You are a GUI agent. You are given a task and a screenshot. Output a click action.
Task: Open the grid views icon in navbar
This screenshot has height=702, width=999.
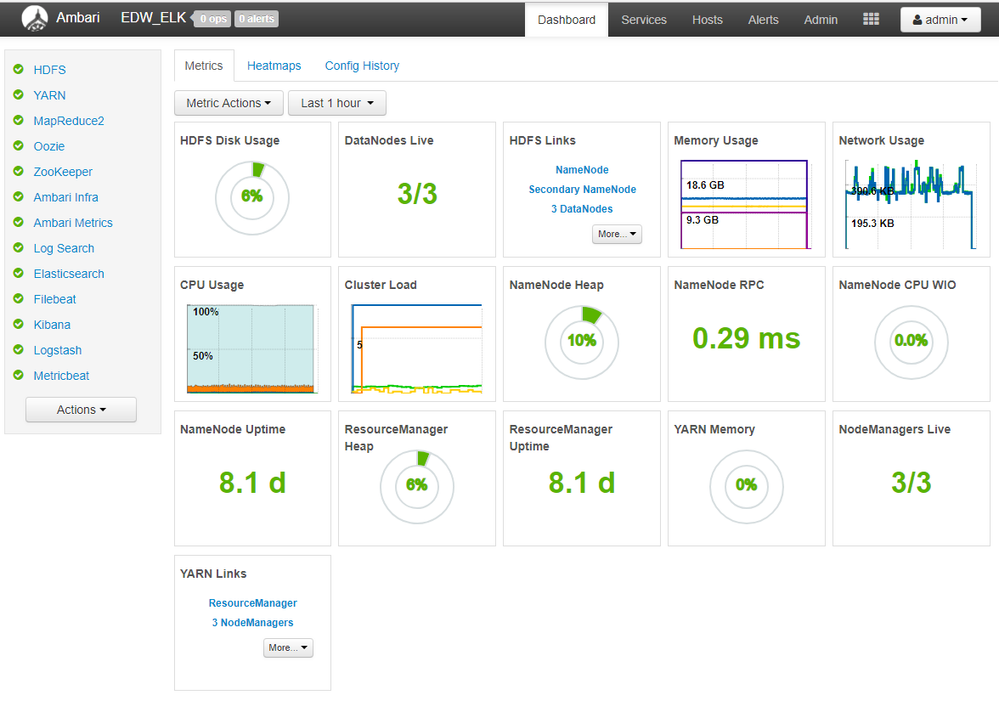click(x=871, y=20)
